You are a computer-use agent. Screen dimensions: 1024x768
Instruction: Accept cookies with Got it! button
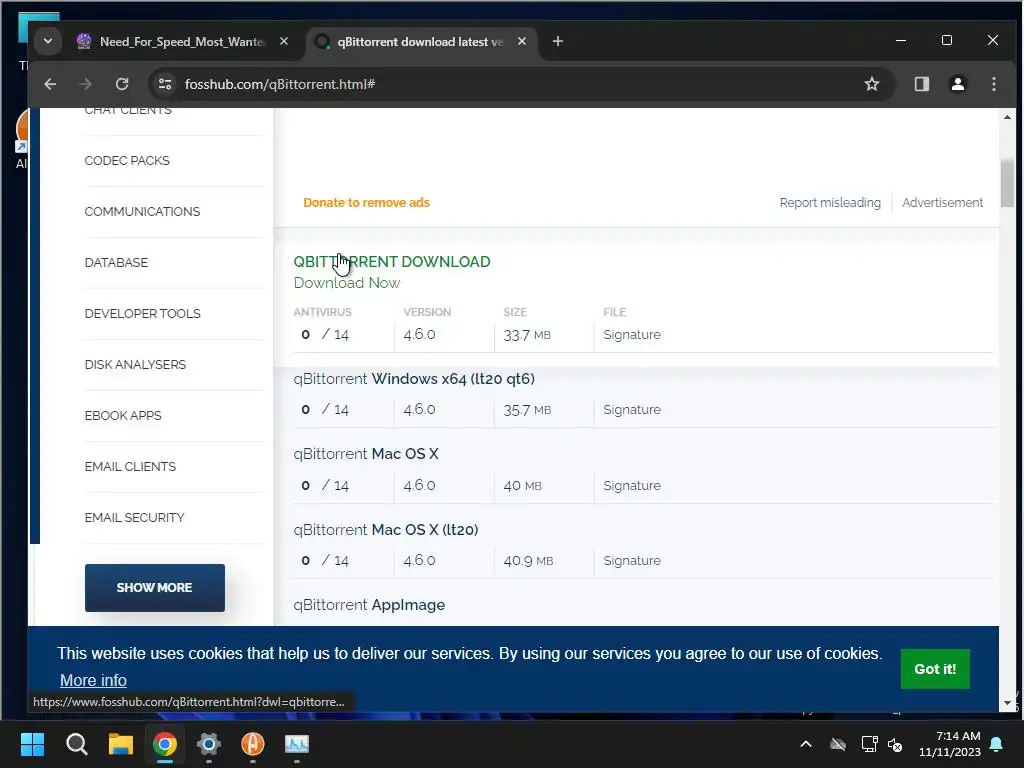[x=935, y=669]
